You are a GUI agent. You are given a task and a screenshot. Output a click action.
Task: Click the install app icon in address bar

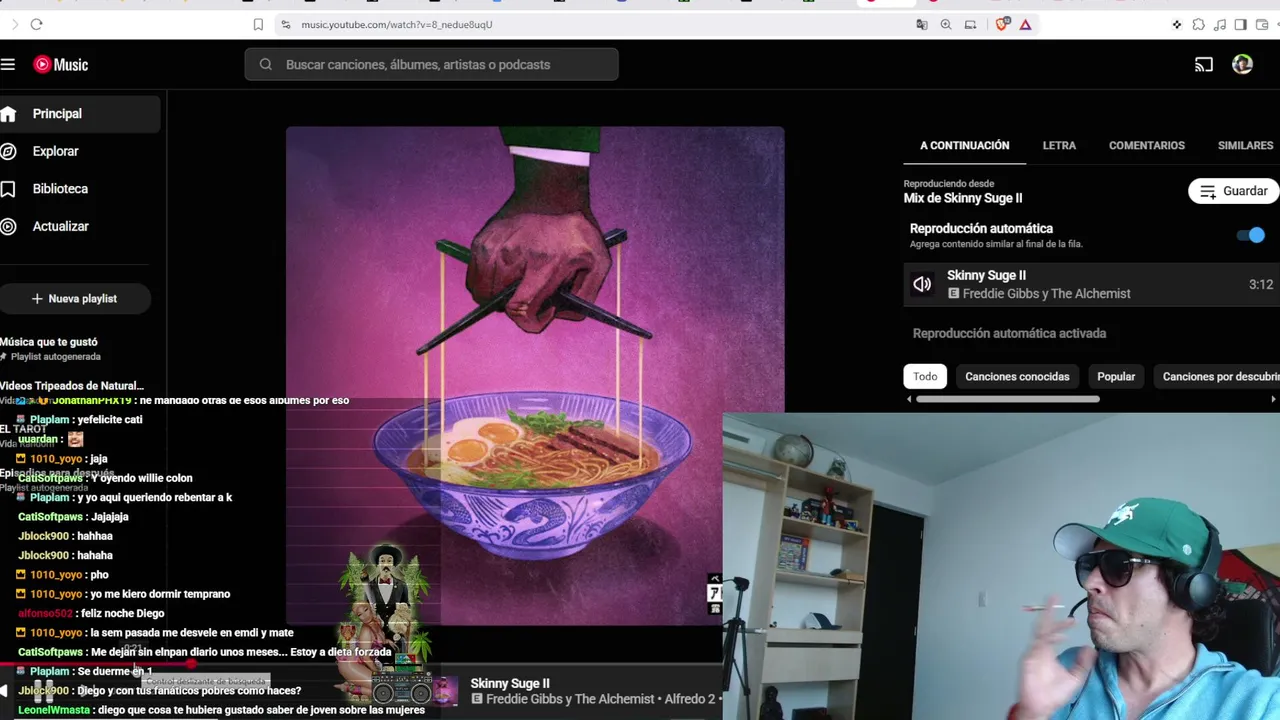click(970, 24)
